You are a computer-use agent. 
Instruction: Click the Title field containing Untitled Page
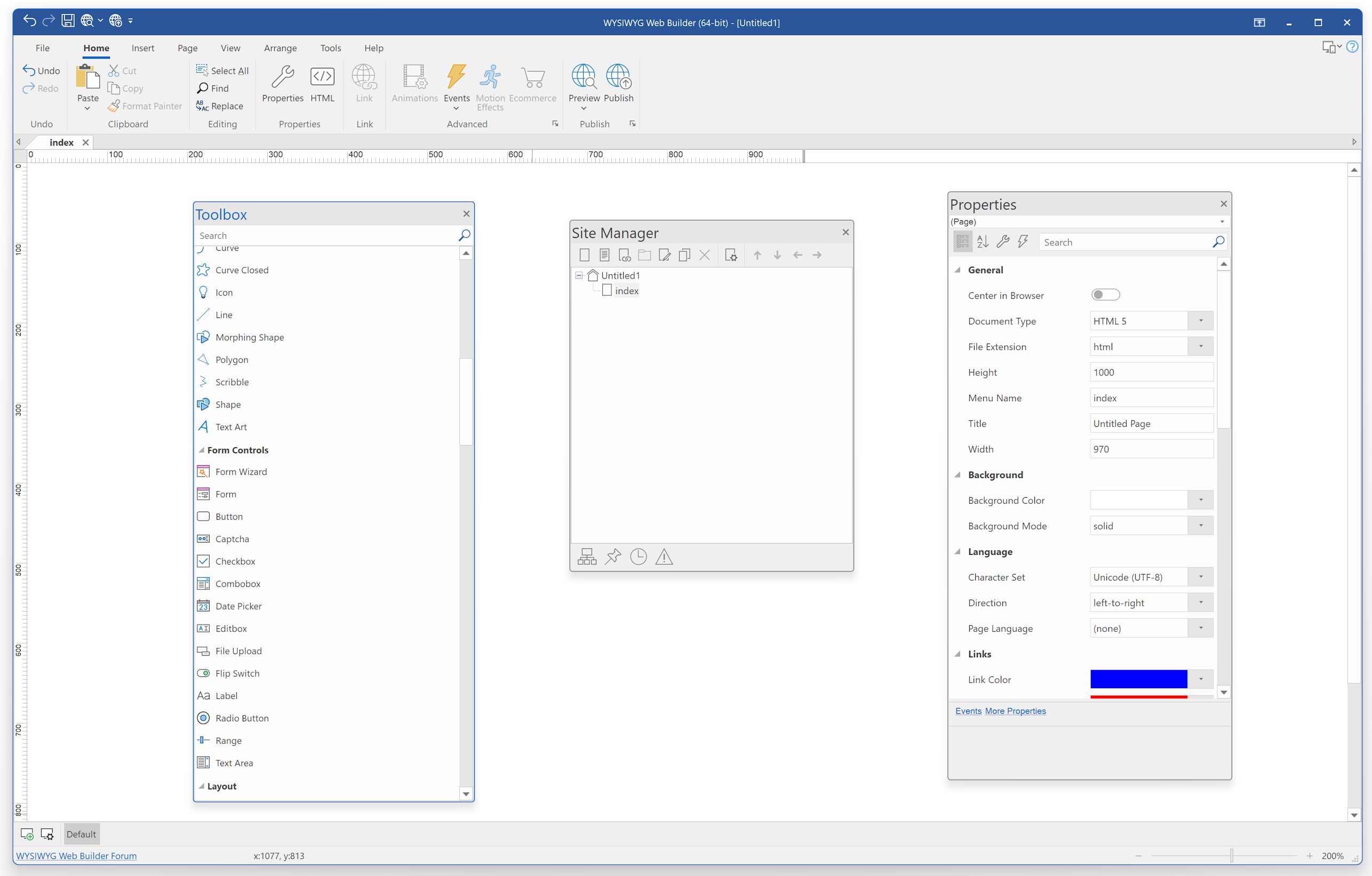tap(1152, 424)
